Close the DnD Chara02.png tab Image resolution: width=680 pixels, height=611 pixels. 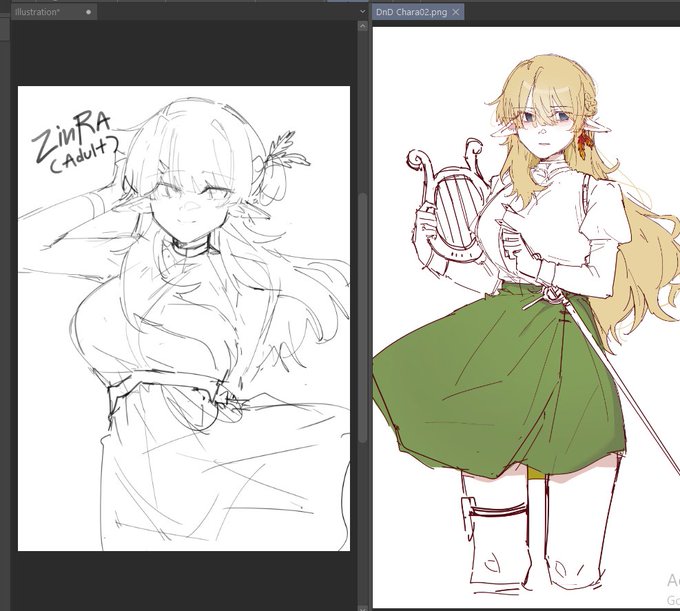pyautogui.click(x=456, y=12)
